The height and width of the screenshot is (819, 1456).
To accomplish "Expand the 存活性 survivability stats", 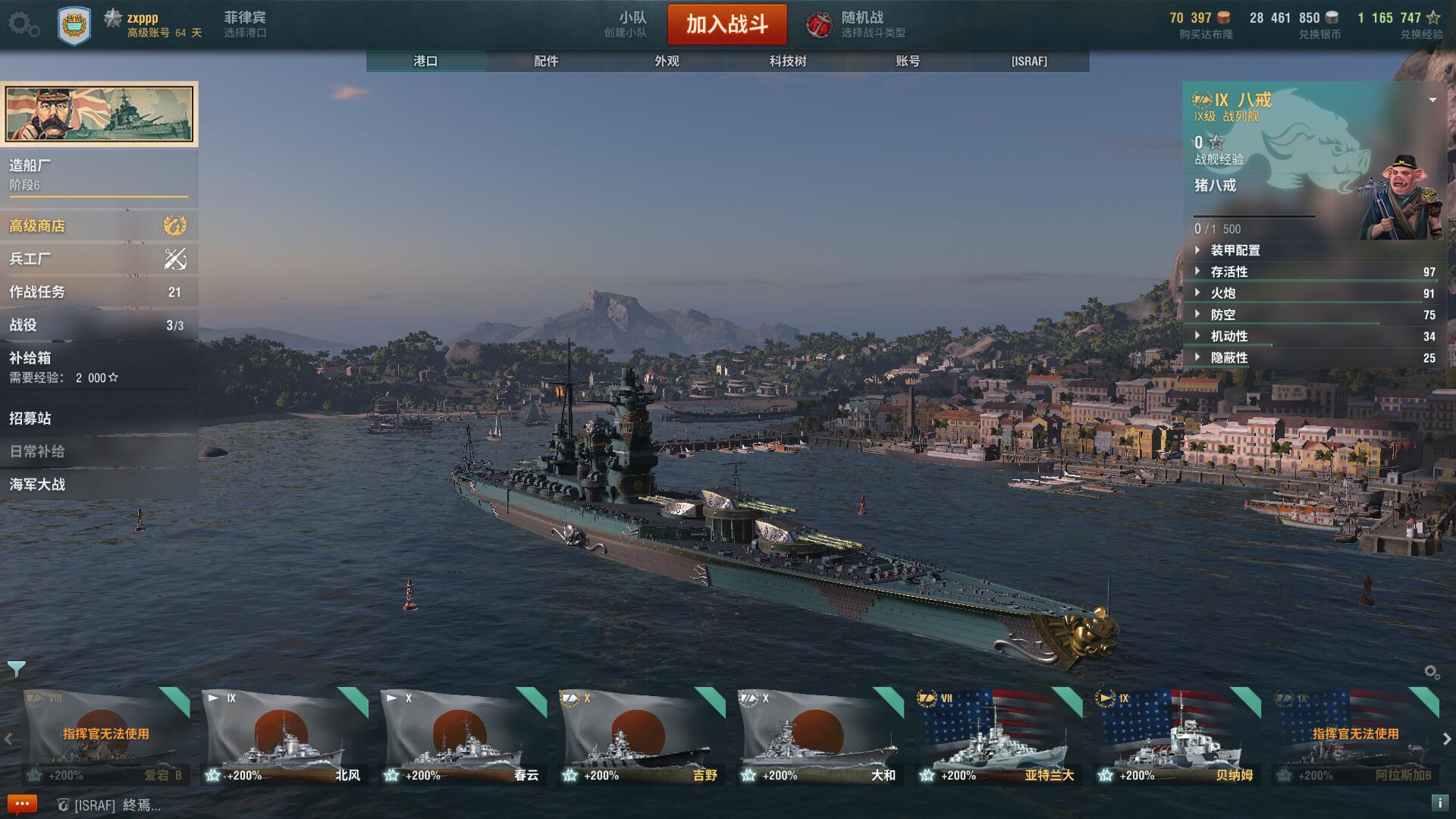I will (1314, 271).
